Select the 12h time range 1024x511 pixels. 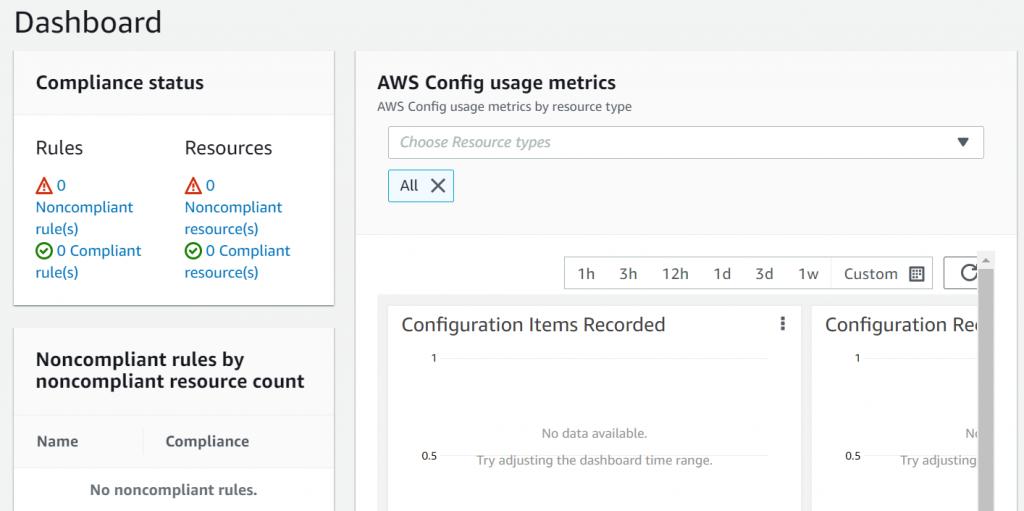click(675, 274)
